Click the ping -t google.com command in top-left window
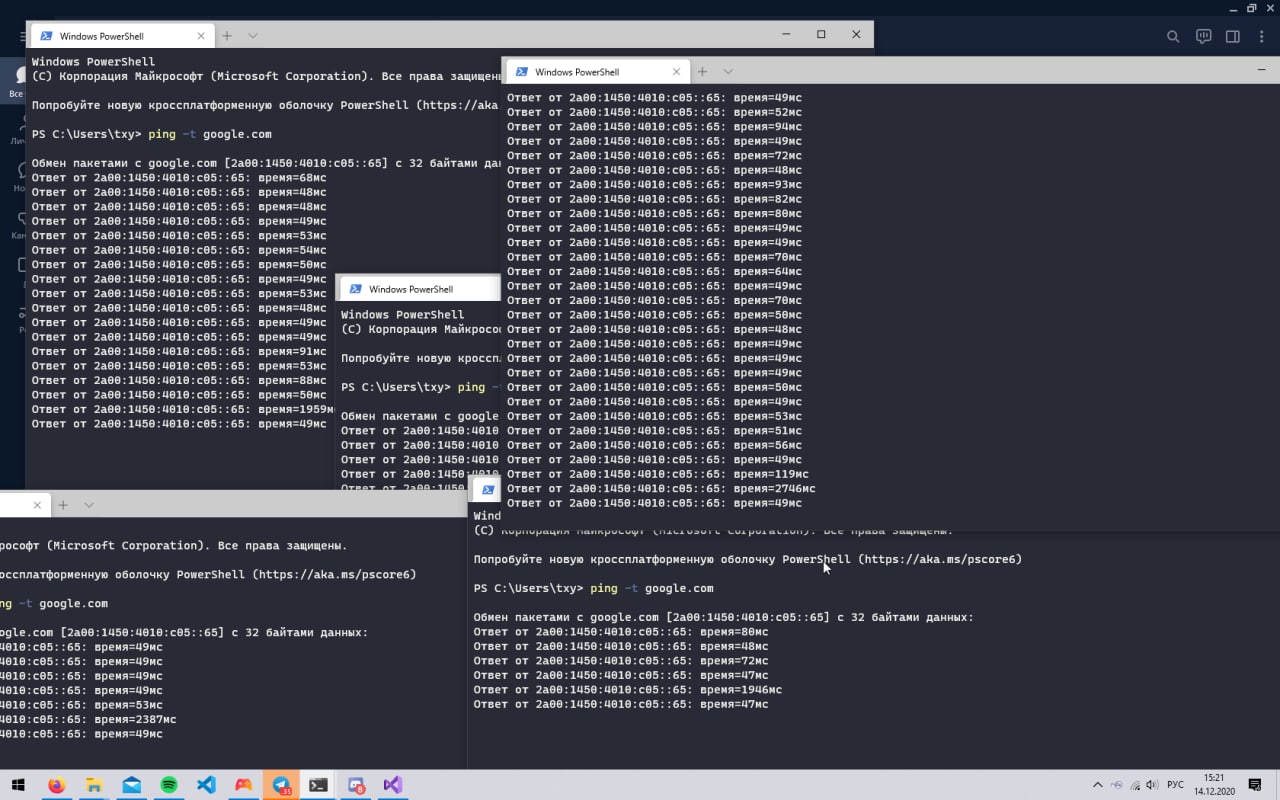Image resolution: width=1280 pixels, height=800 pixels. [210, 134]
